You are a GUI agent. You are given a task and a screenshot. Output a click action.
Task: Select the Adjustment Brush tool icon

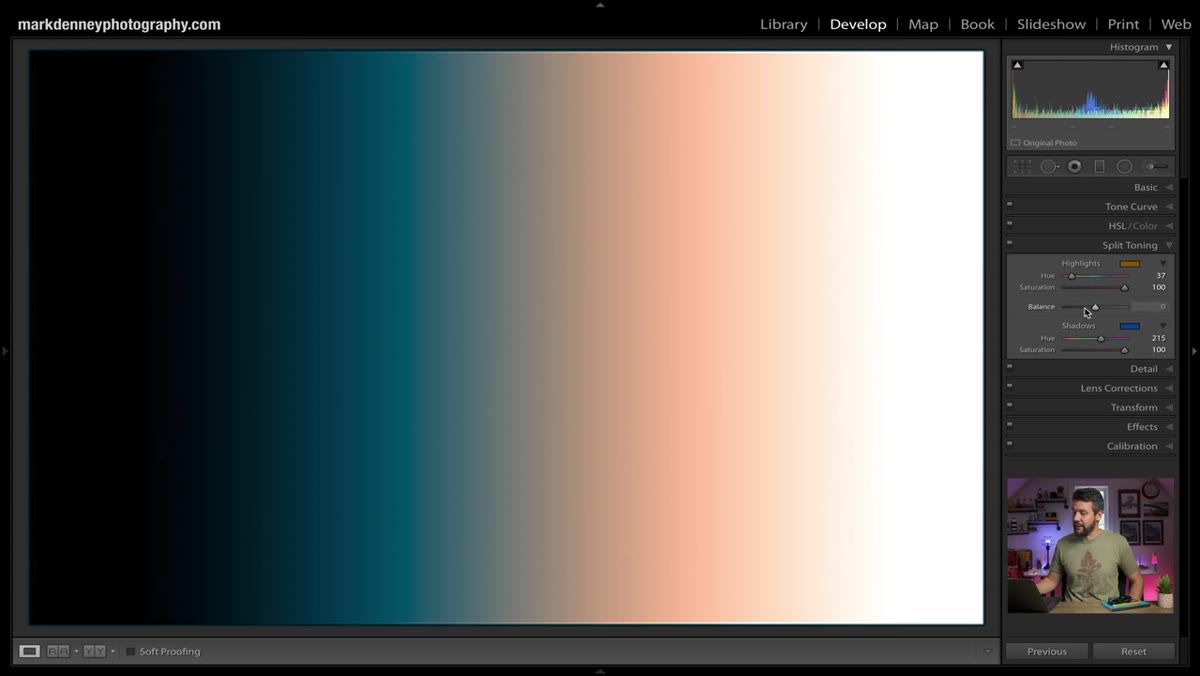coord(1156,167)
